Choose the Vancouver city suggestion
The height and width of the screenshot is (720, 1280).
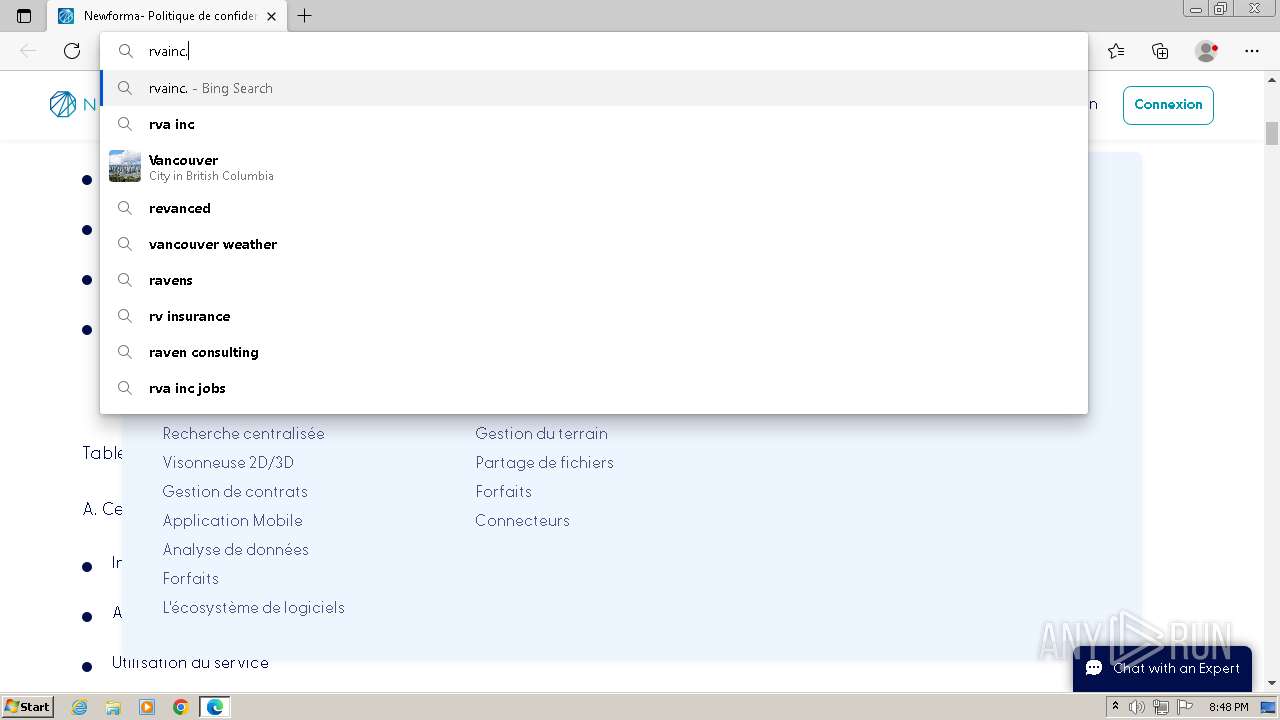tap(594, 166)
